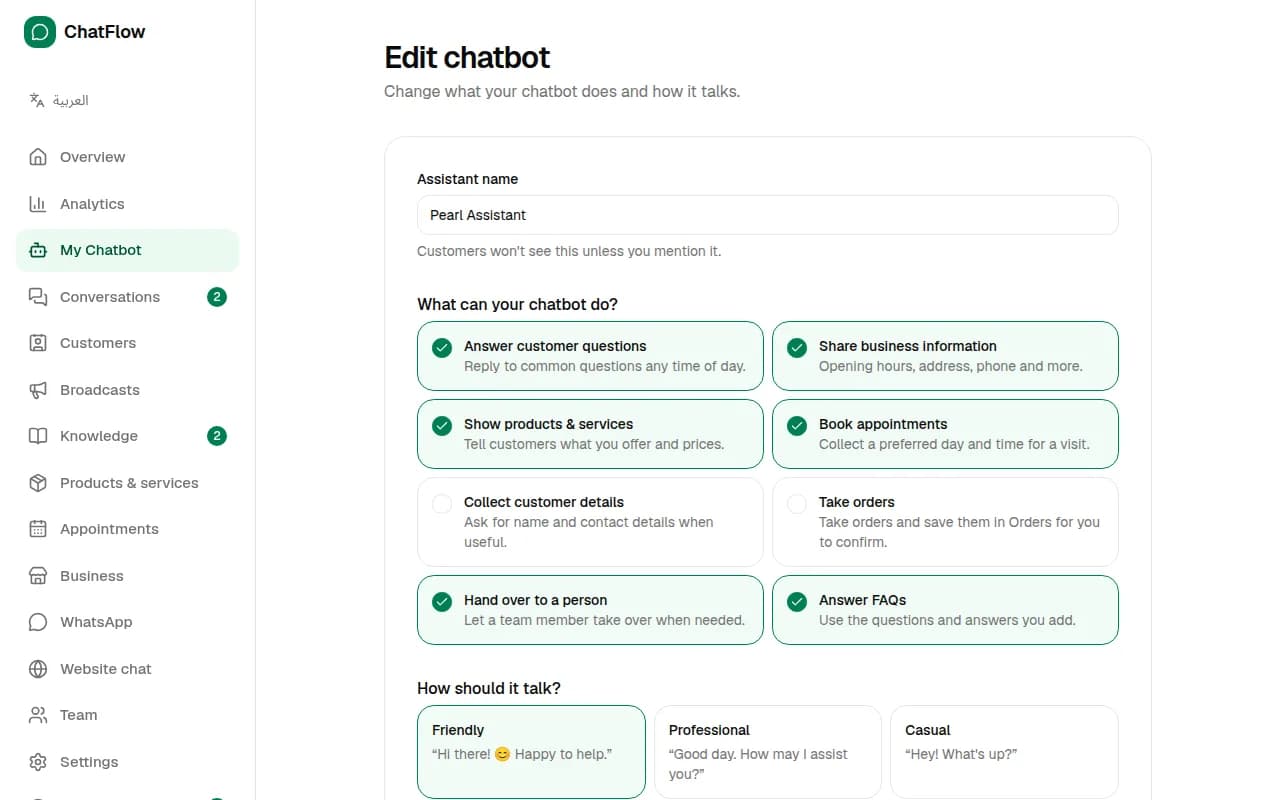Click the Customers contact icon
Viewport: 1280px width, 800px height.
tap(38, 343)
